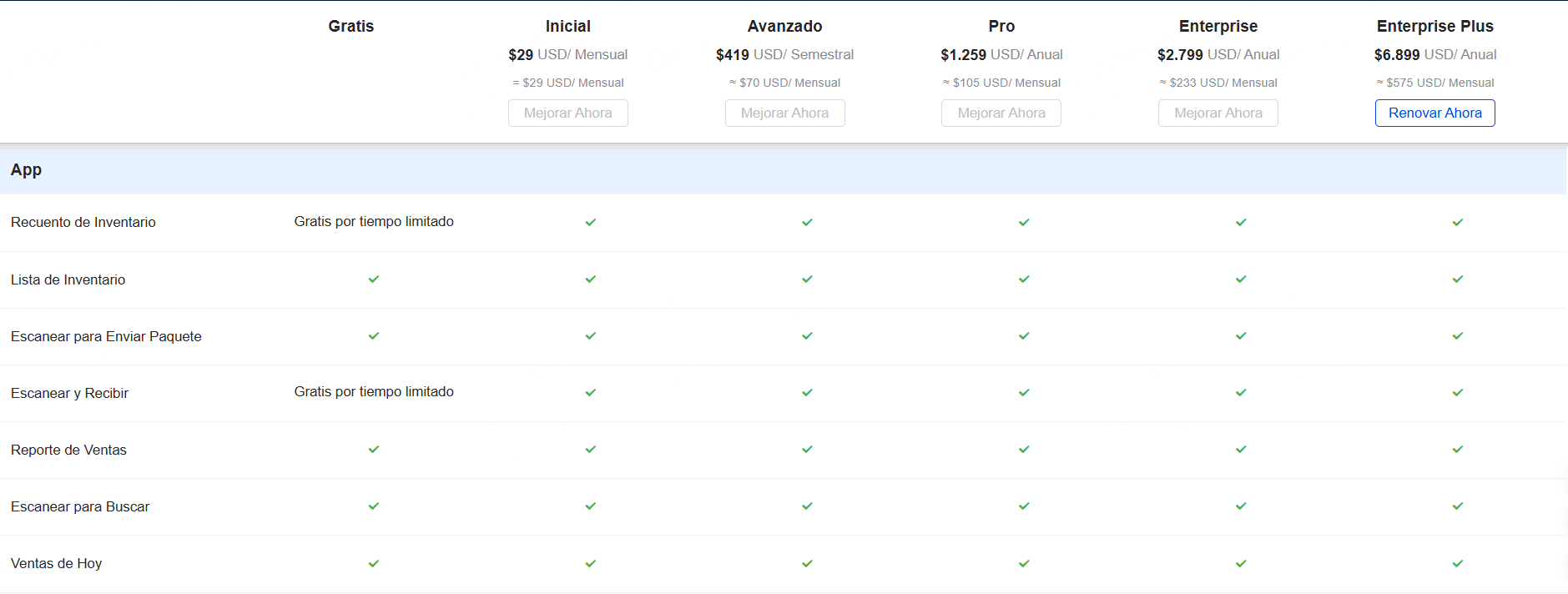Viewport: 1568px width, 594px height.
Task: Click Enterprise Plus checkmark for Recuento de Inventario
Action: 1457,222
